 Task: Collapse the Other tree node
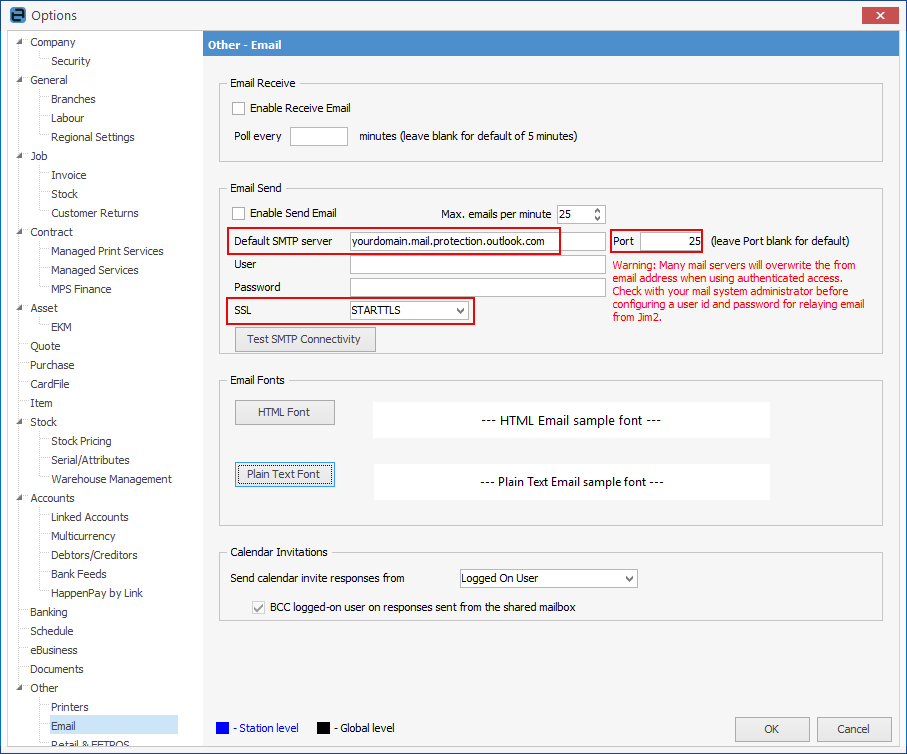coord(20,688)
